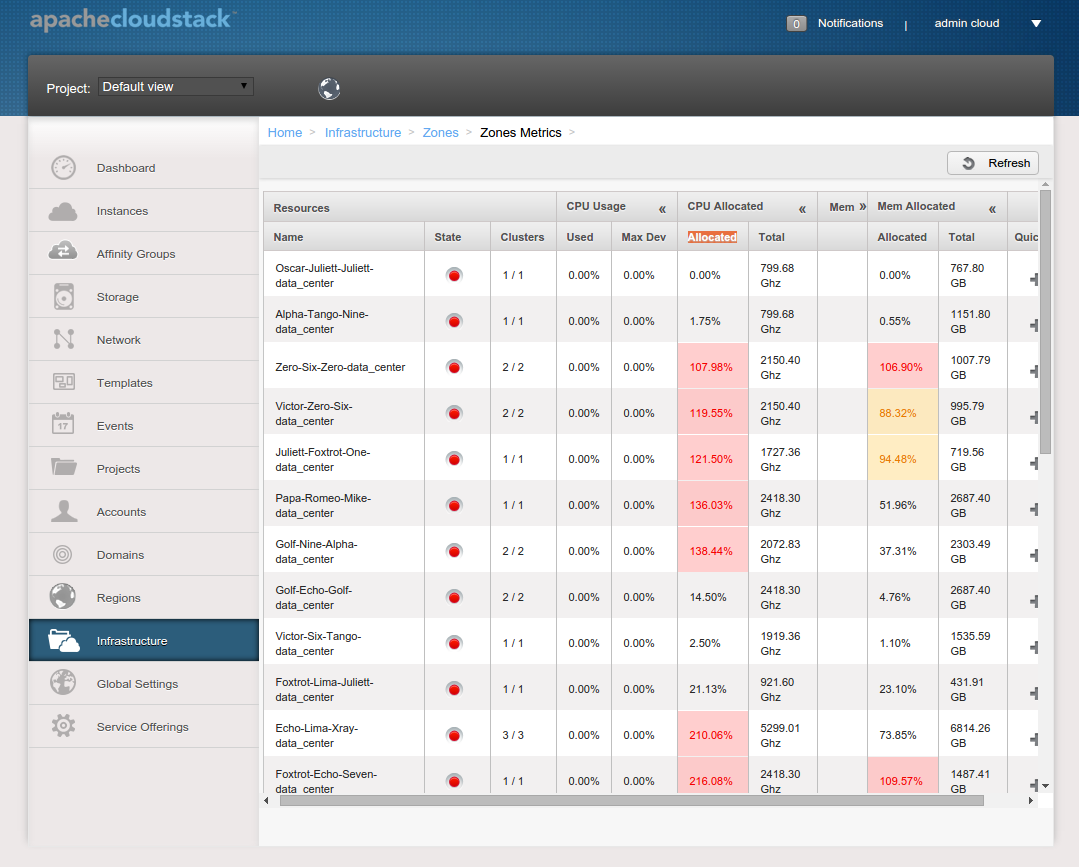The height and width of the screenshot is (867, 1079).
Task: Click the Storage disk icon
Action: (64, 297)
